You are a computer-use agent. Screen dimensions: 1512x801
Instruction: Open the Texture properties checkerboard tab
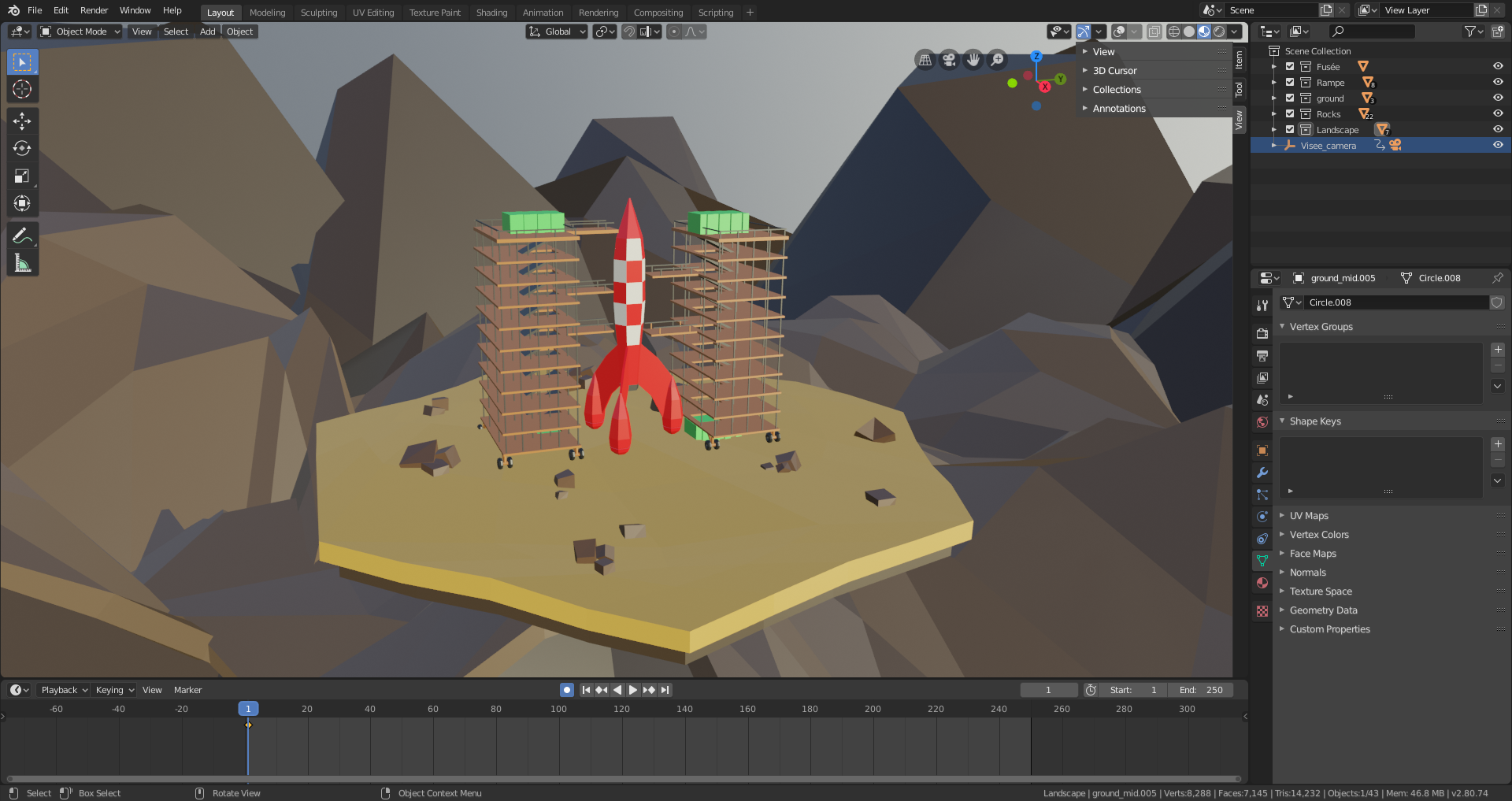click(x=1262, y=611)
